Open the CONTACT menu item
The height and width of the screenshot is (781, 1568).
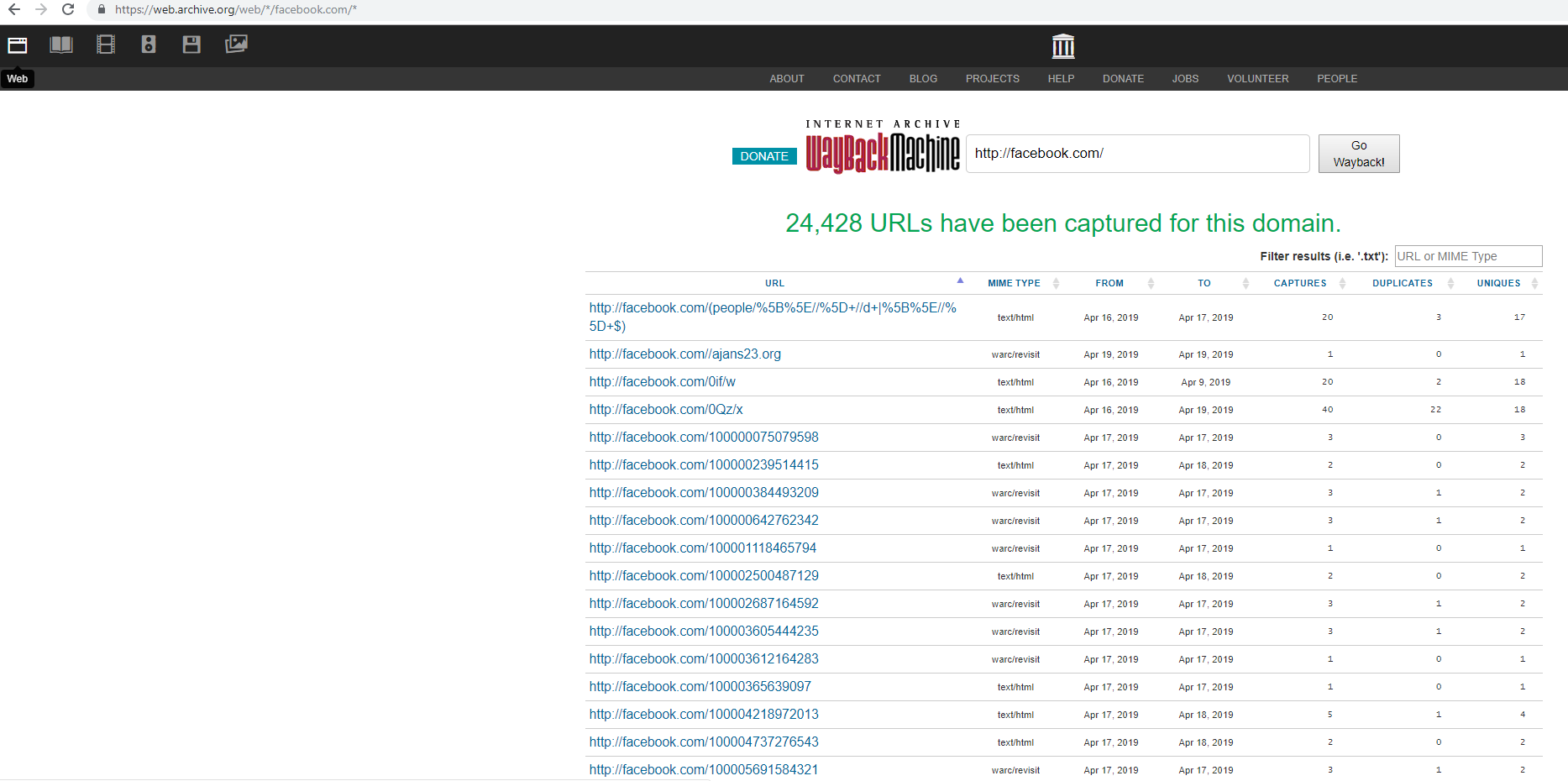(x=857, y=79)
